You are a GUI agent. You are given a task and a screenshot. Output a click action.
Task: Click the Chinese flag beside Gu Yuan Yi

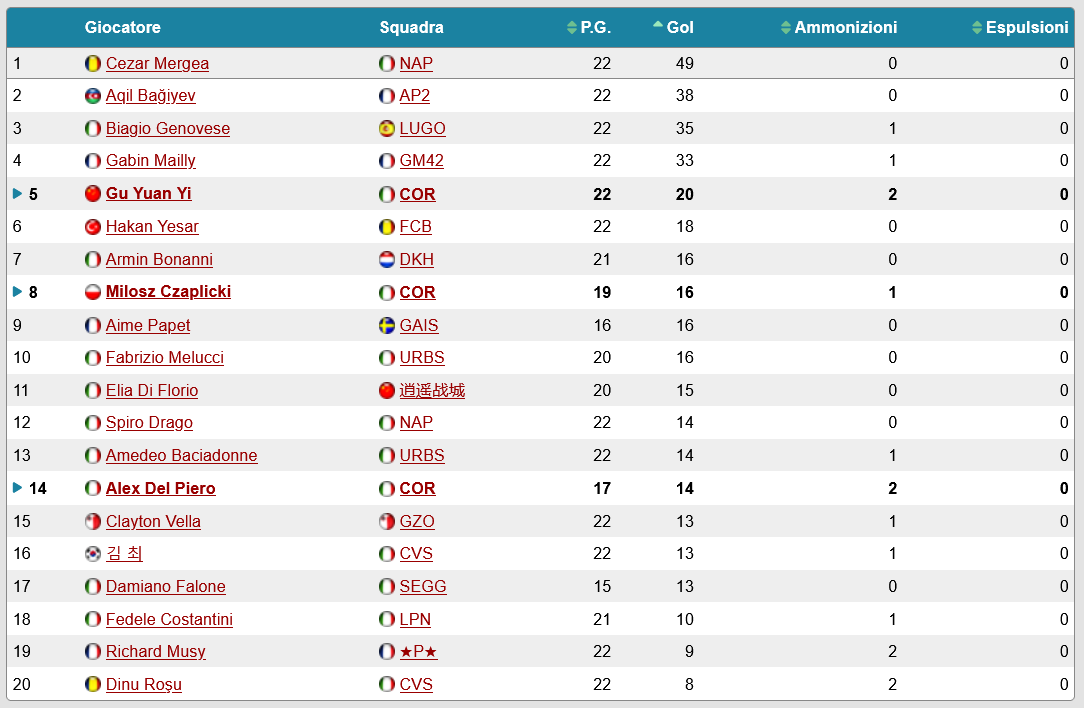click(93, 194)
